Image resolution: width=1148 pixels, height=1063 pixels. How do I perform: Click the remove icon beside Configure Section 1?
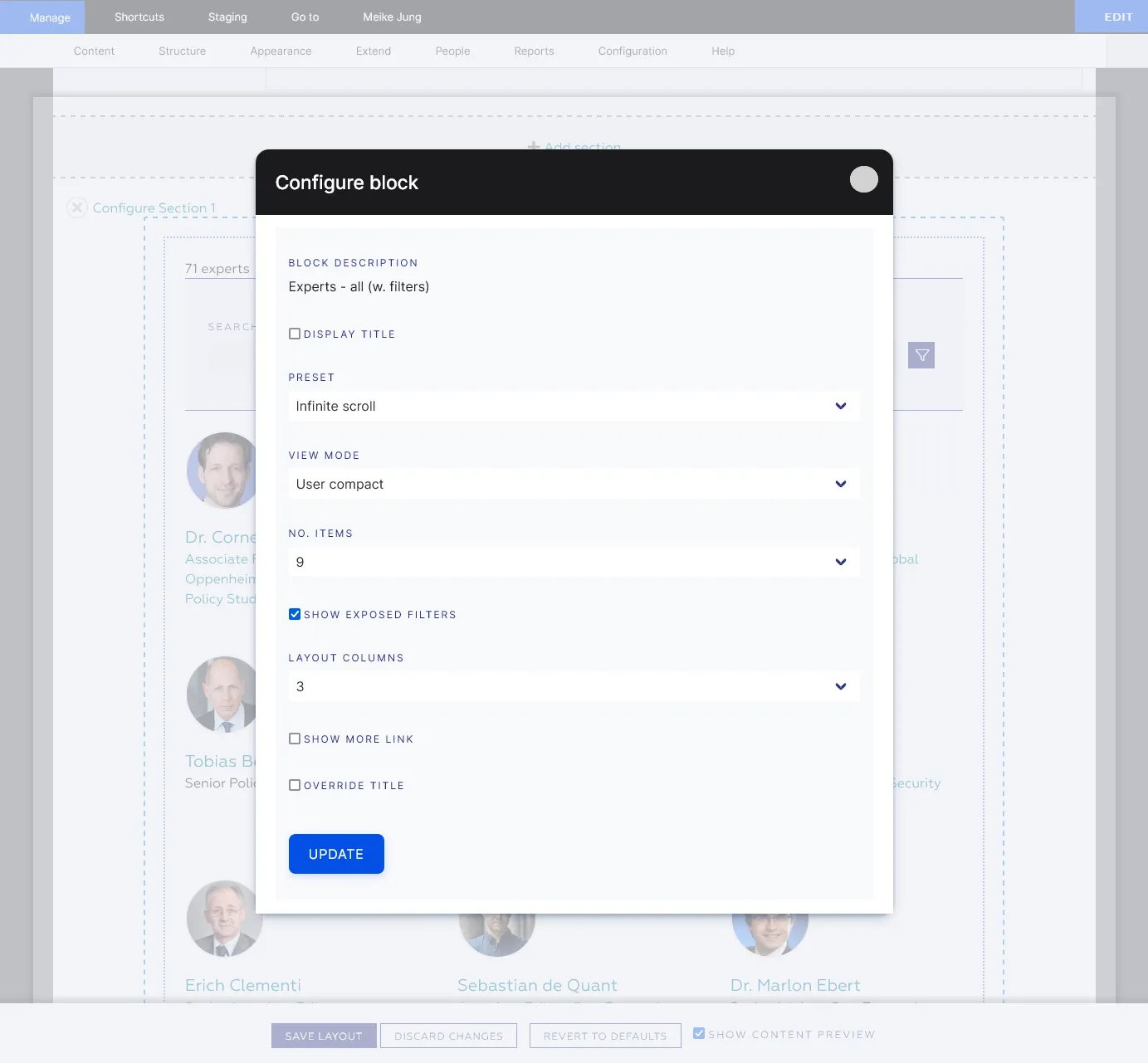pos(77,207)
